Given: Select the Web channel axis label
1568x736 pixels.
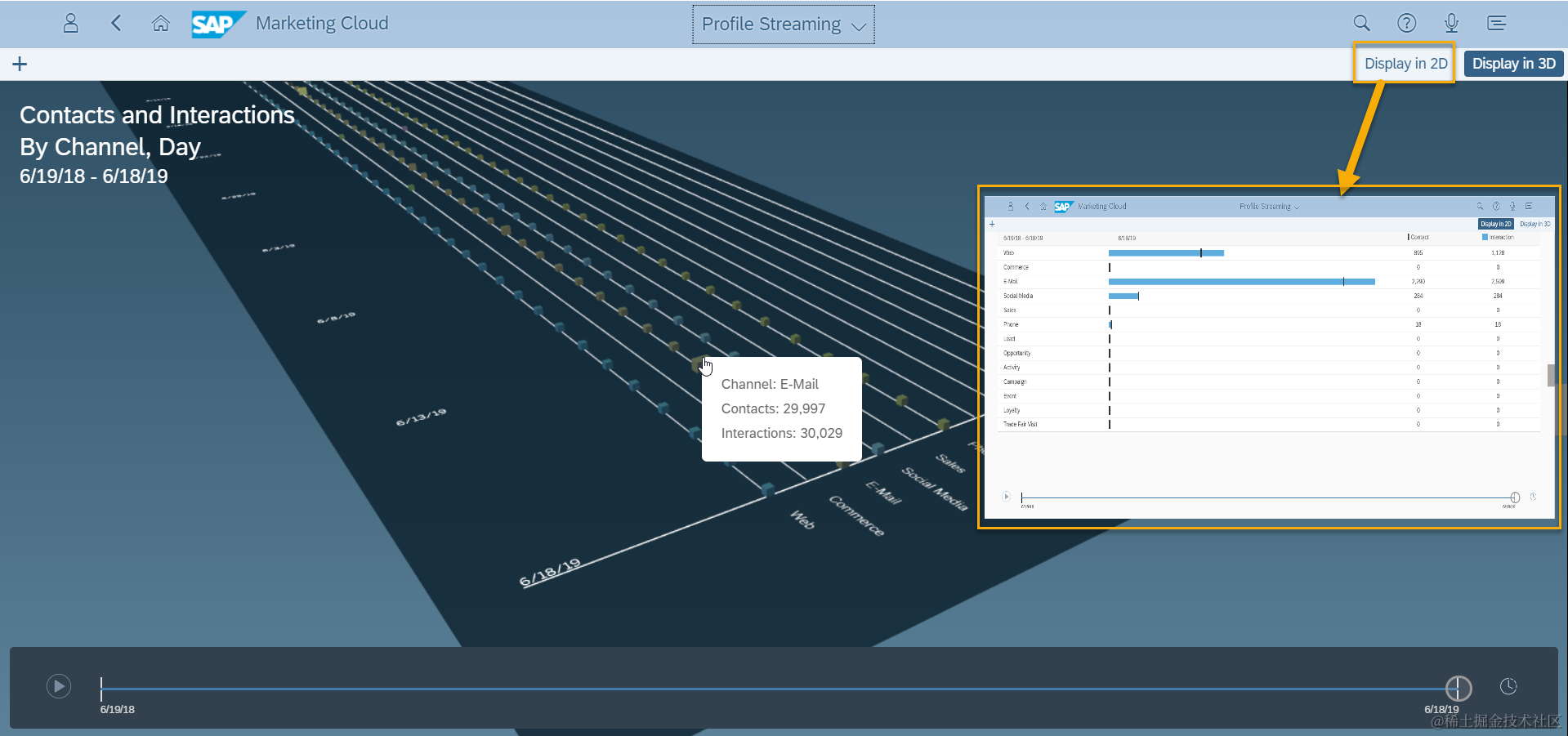Looking at the screenshot, I should pyautogui.click(x=802, y=519).
